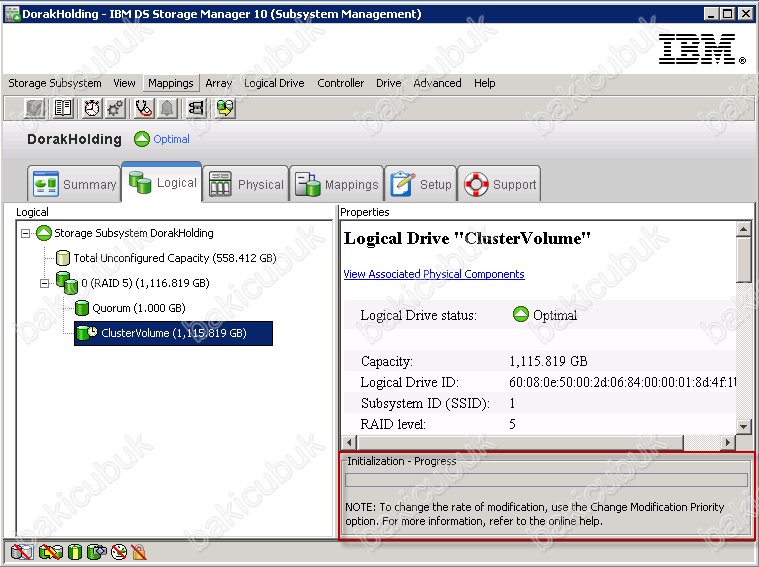Click the cylinder with camera status icon

(97, 552)
